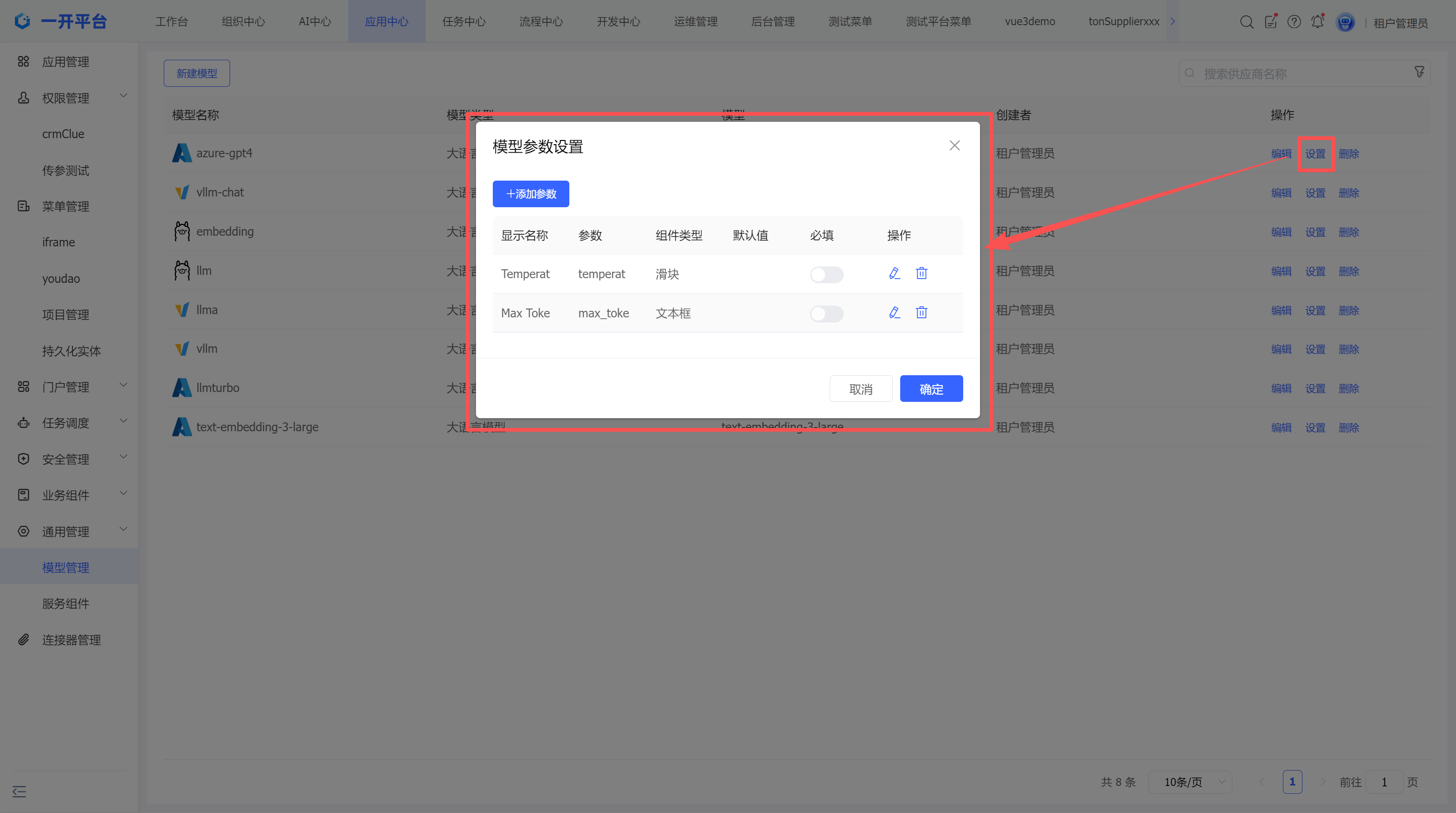This screenshot has height=813, width=1456.
Task: Open the notification bell icon
Action: 1317,21
